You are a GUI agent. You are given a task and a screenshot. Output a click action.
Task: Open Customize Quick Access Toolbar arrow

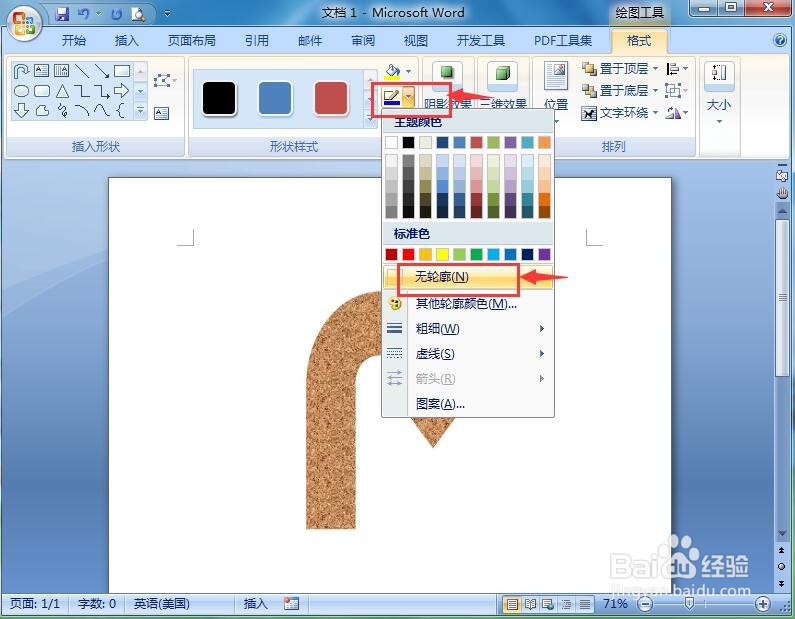pos(167,14)
